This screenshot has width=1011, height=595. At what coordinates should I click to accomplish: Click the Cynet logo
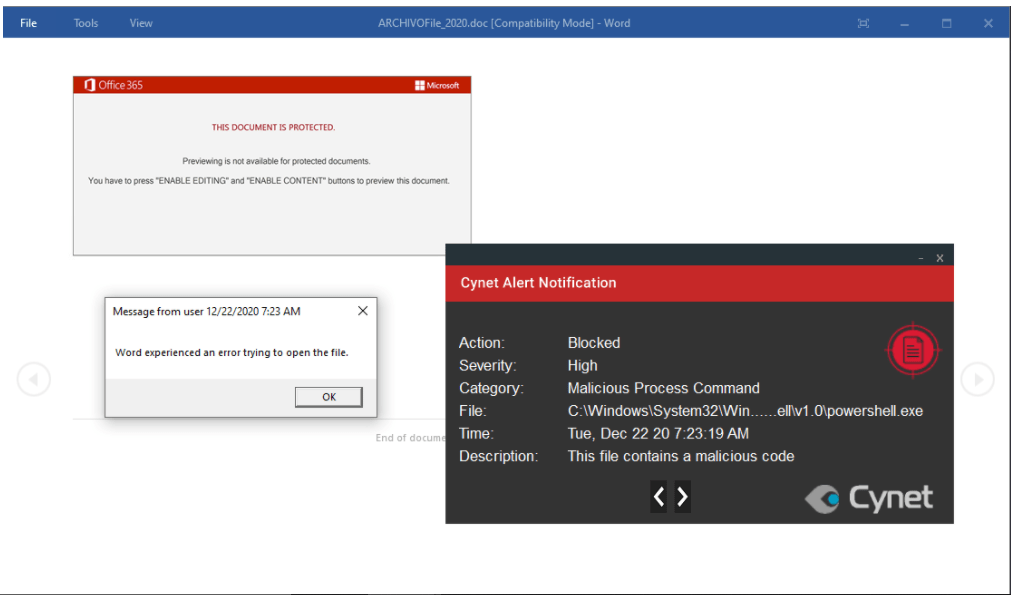click(869, 498)
